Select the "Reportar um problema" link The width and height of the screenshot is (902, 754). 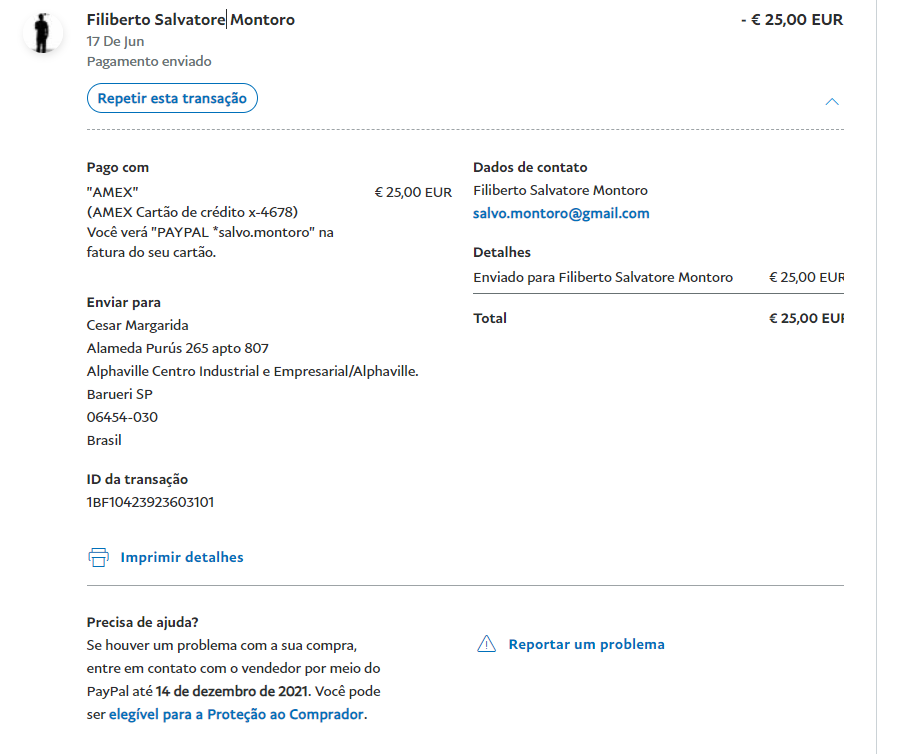click(586, 644)
